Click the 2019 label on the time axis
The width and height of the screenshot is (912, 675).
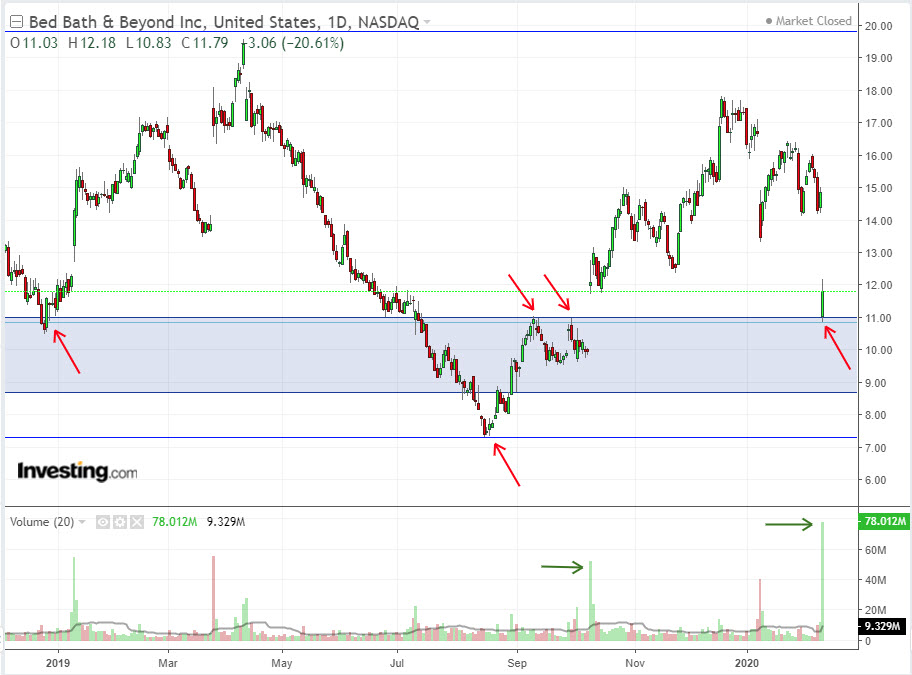(58, 663)
